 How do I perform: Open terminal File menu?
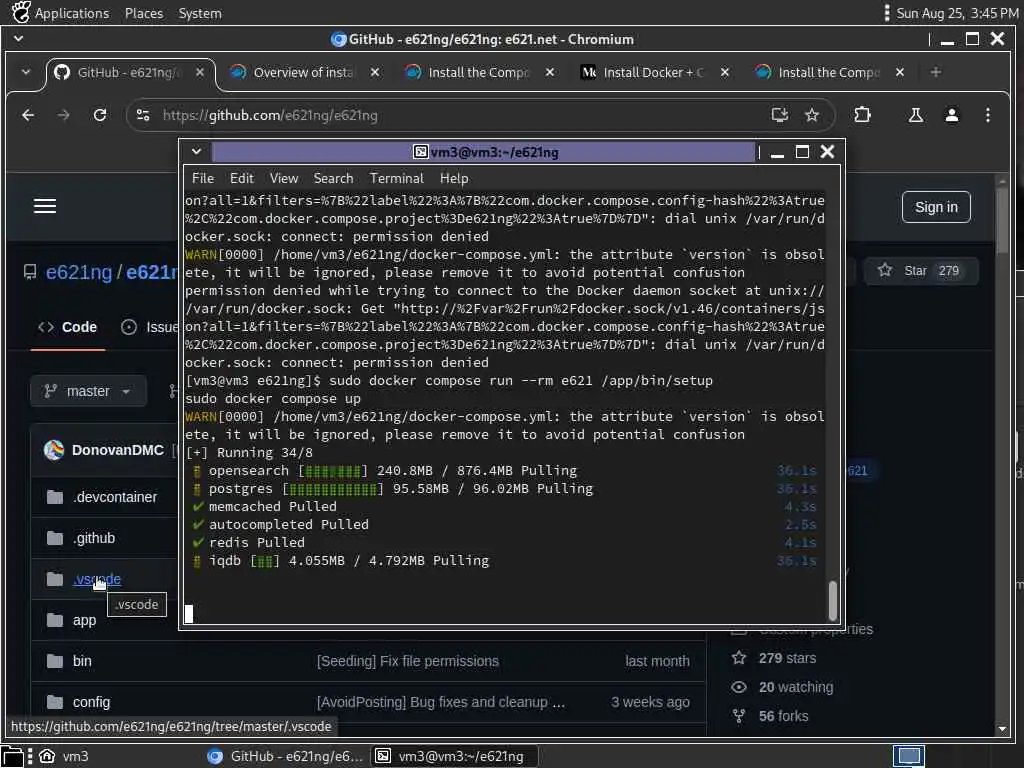tap(202, 178)
